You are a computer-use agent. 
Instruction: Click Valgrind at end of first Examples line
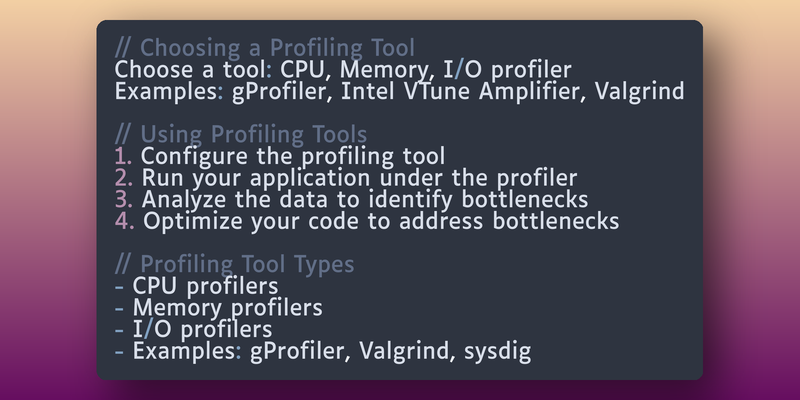click(x=640, y=92)
